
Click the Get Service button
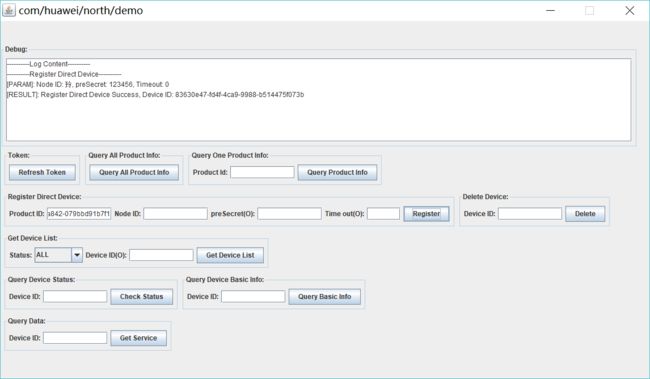[x=138, y=338]
